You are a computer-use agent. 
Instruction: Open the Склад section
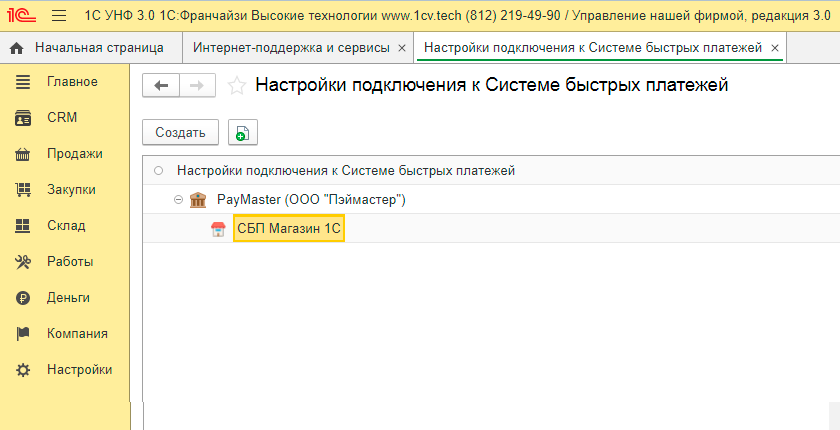tap(66, 225)
